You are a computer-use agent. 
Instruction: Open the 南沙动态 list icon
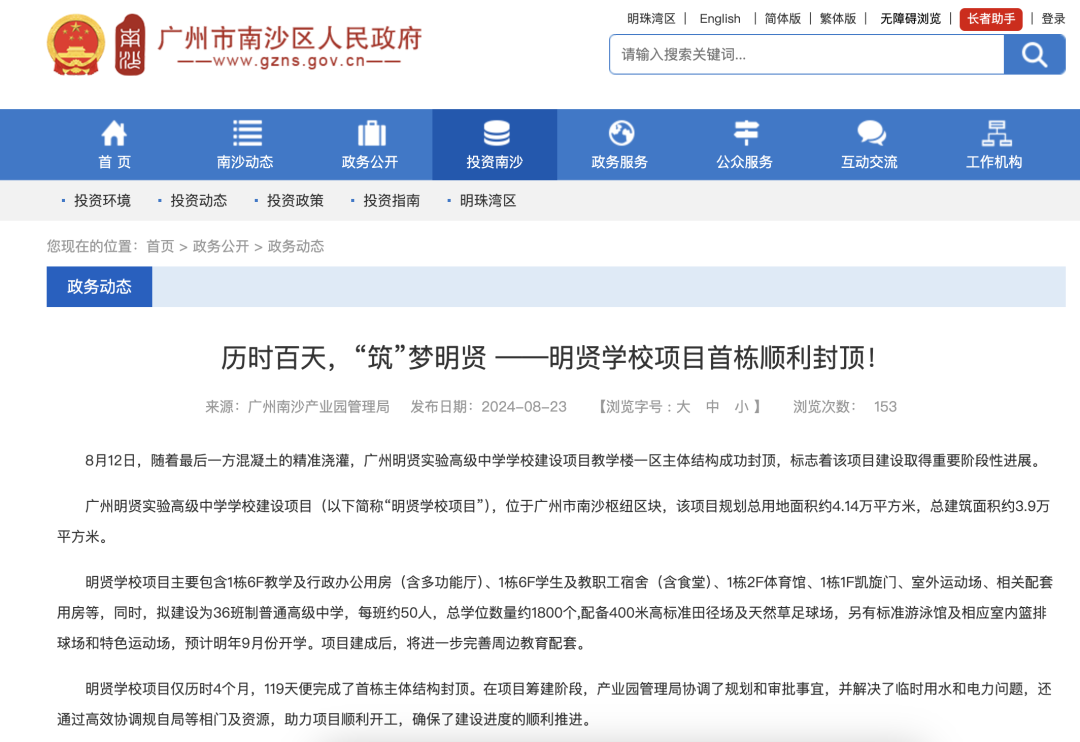click(246, 133)
